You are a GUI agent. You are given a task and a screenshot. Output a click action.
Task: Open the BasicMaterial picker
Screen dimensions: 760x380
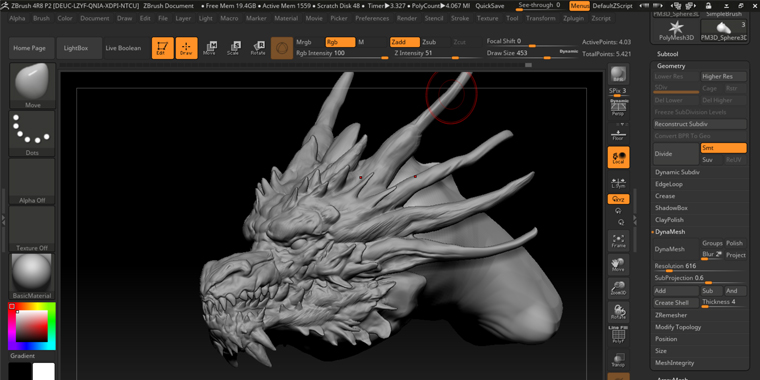32,276
